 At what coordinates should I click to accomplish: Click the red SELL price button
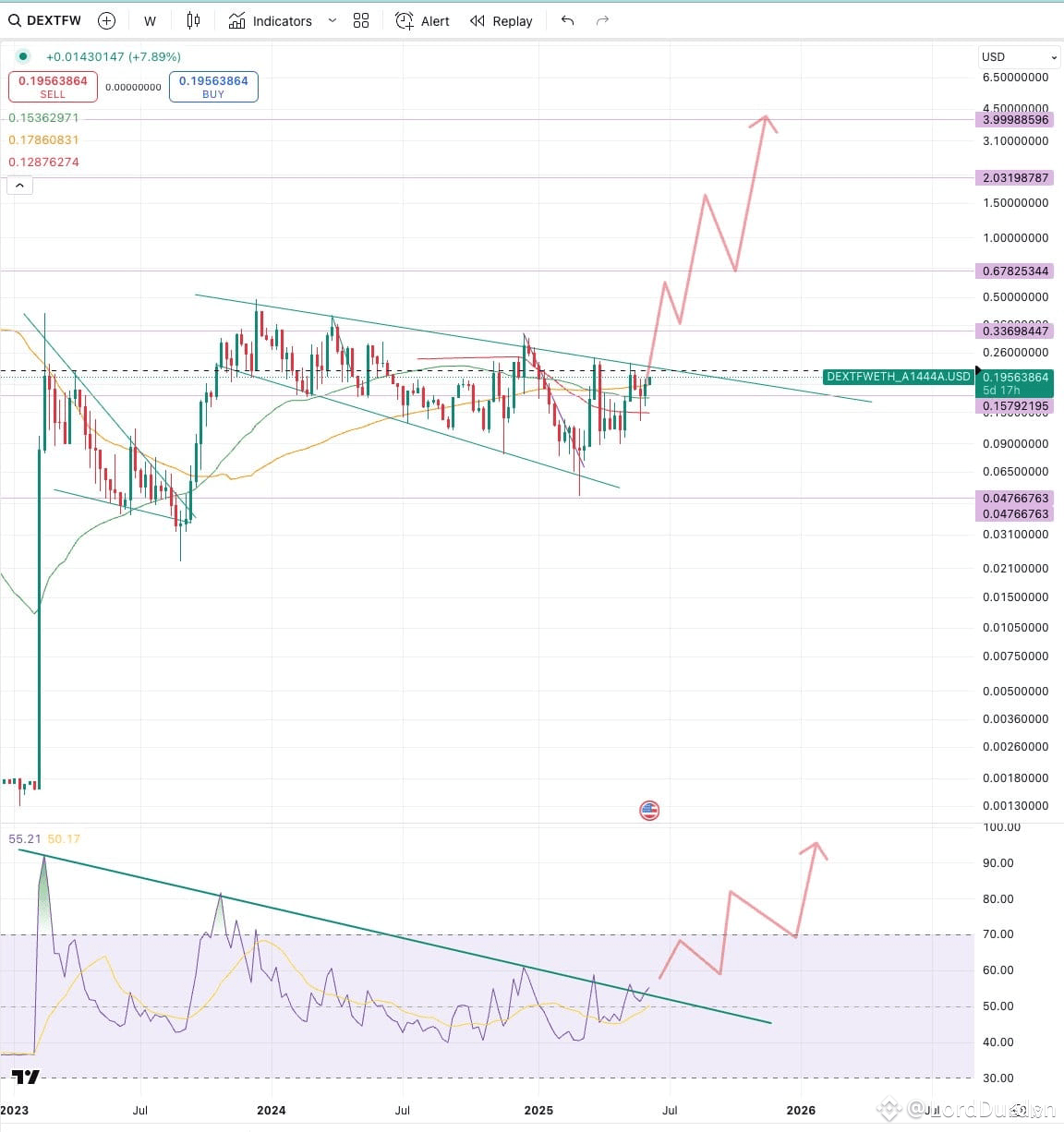[53, 87]
